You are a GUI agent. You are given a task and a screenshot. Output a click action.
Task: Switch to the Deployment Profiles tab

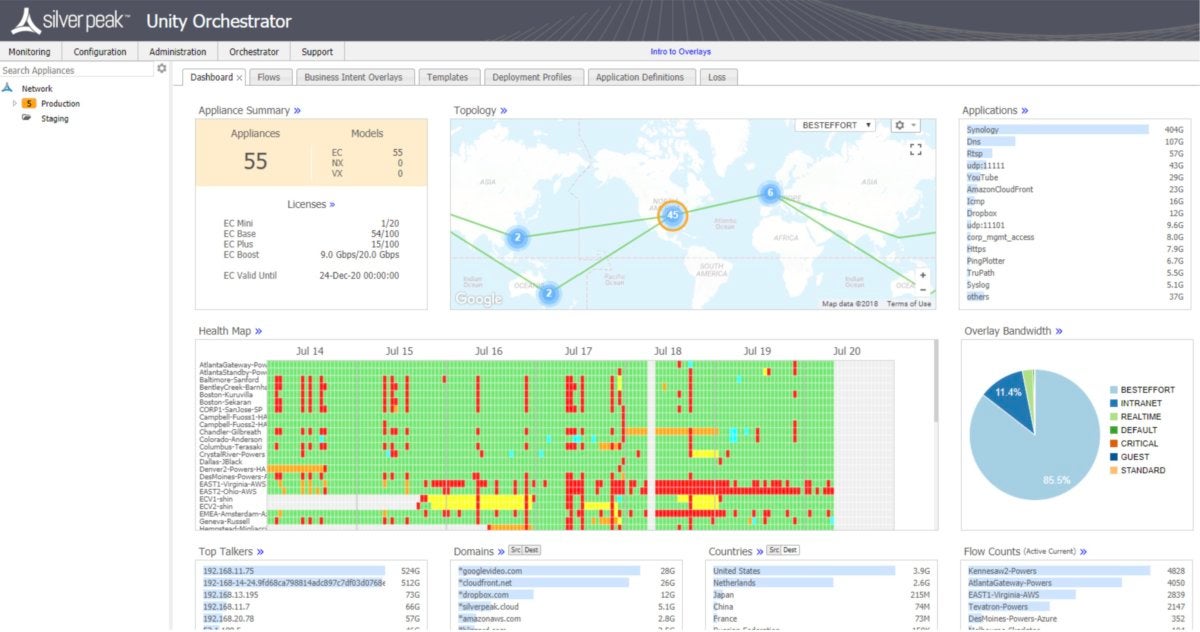point(532,77)
